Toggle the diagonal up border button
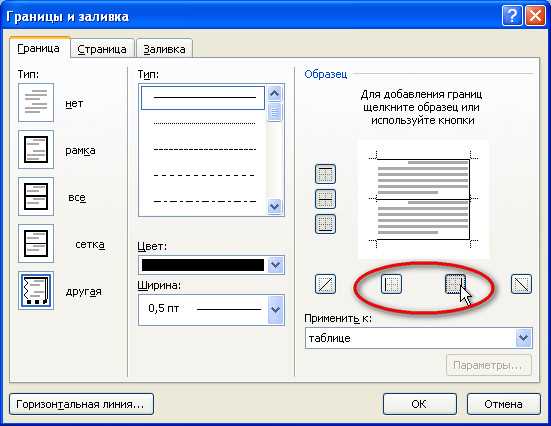The image size is (551, 426). point(325,284)
